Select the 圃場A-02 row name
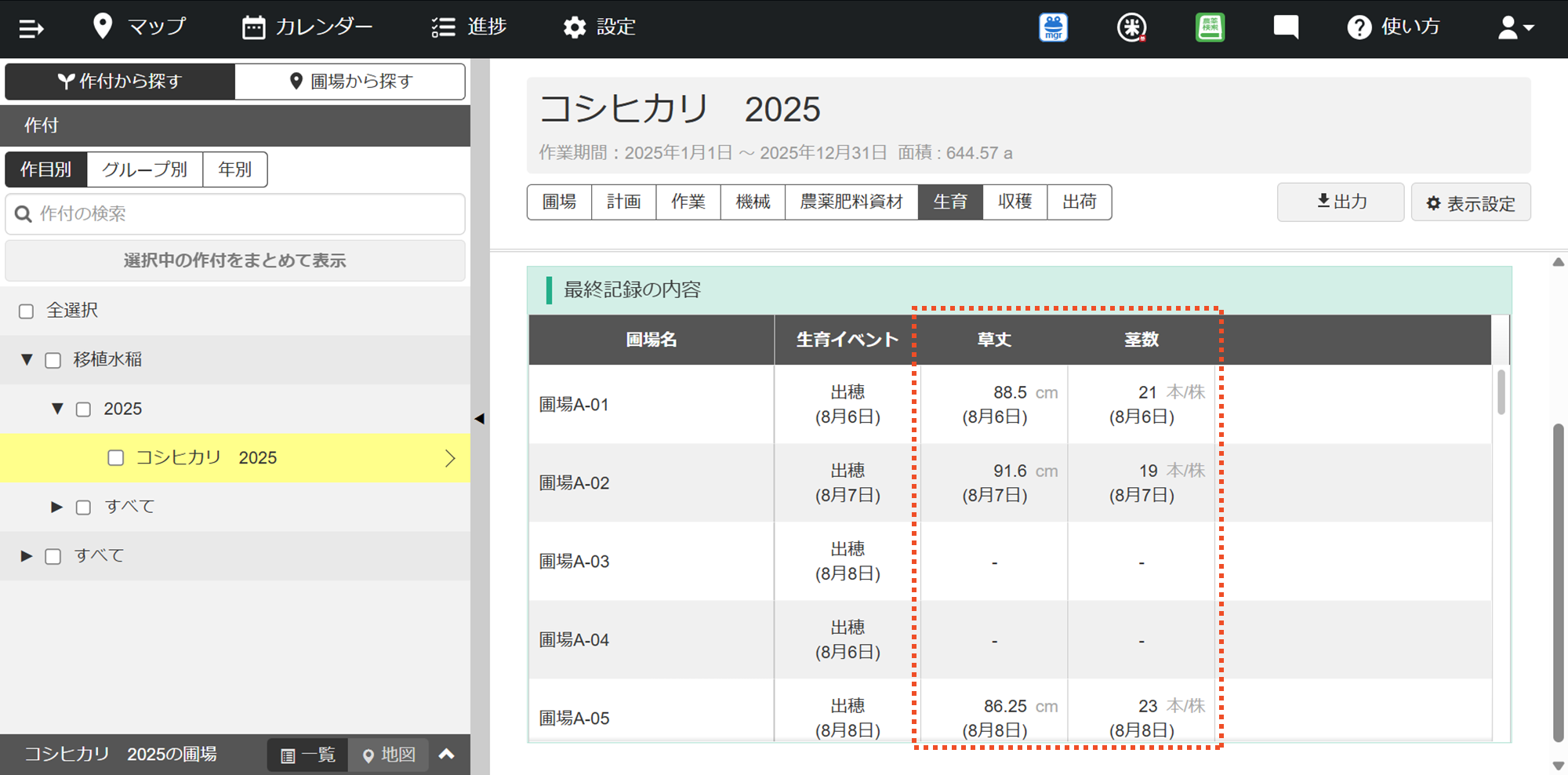Screen dimensions: 1568x775 click(x=574, y=483)
